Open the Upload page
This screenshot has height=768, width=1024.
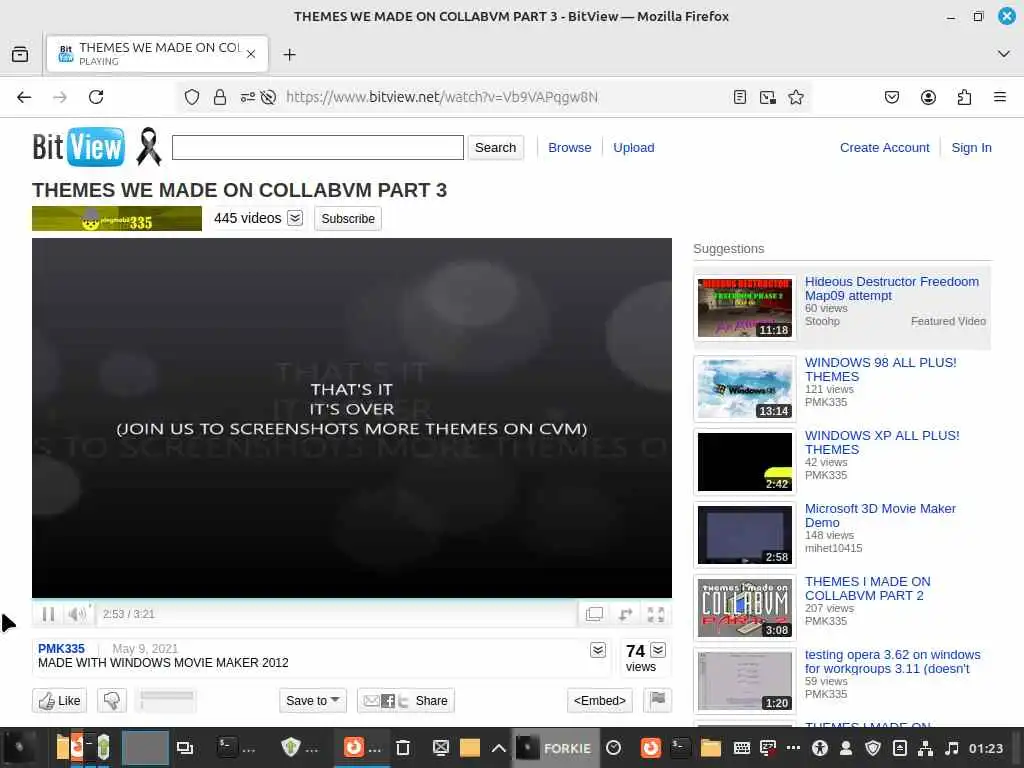click(x=633, y=148)
